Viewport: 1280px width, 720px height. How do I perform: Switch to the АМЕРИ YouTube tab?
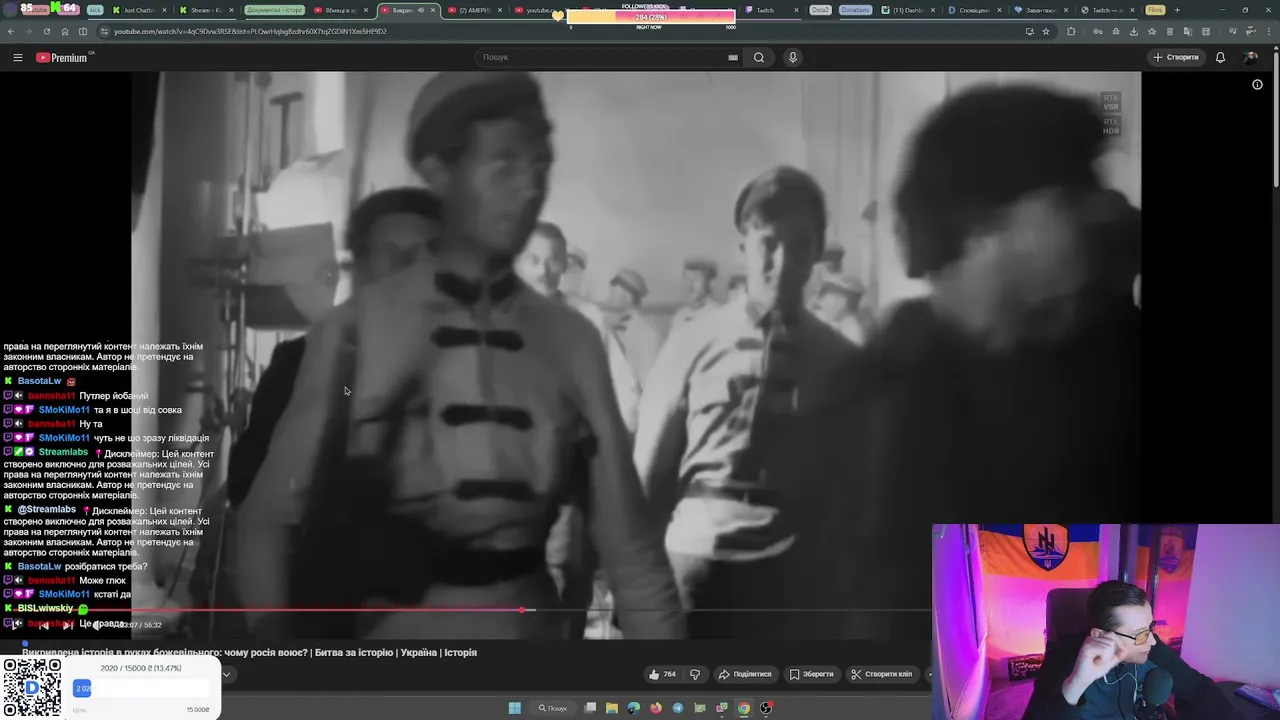click(x=475, y=10)
